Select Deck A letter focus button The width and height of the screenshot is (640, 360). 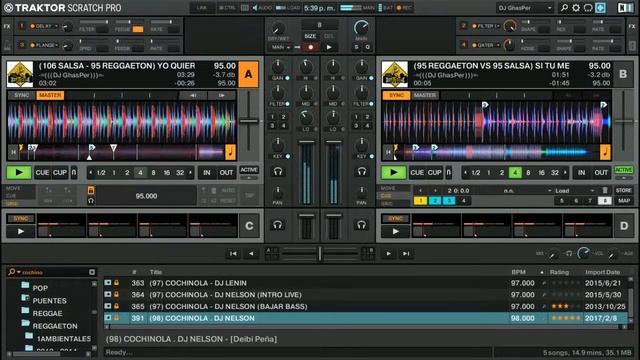point(248,74)
